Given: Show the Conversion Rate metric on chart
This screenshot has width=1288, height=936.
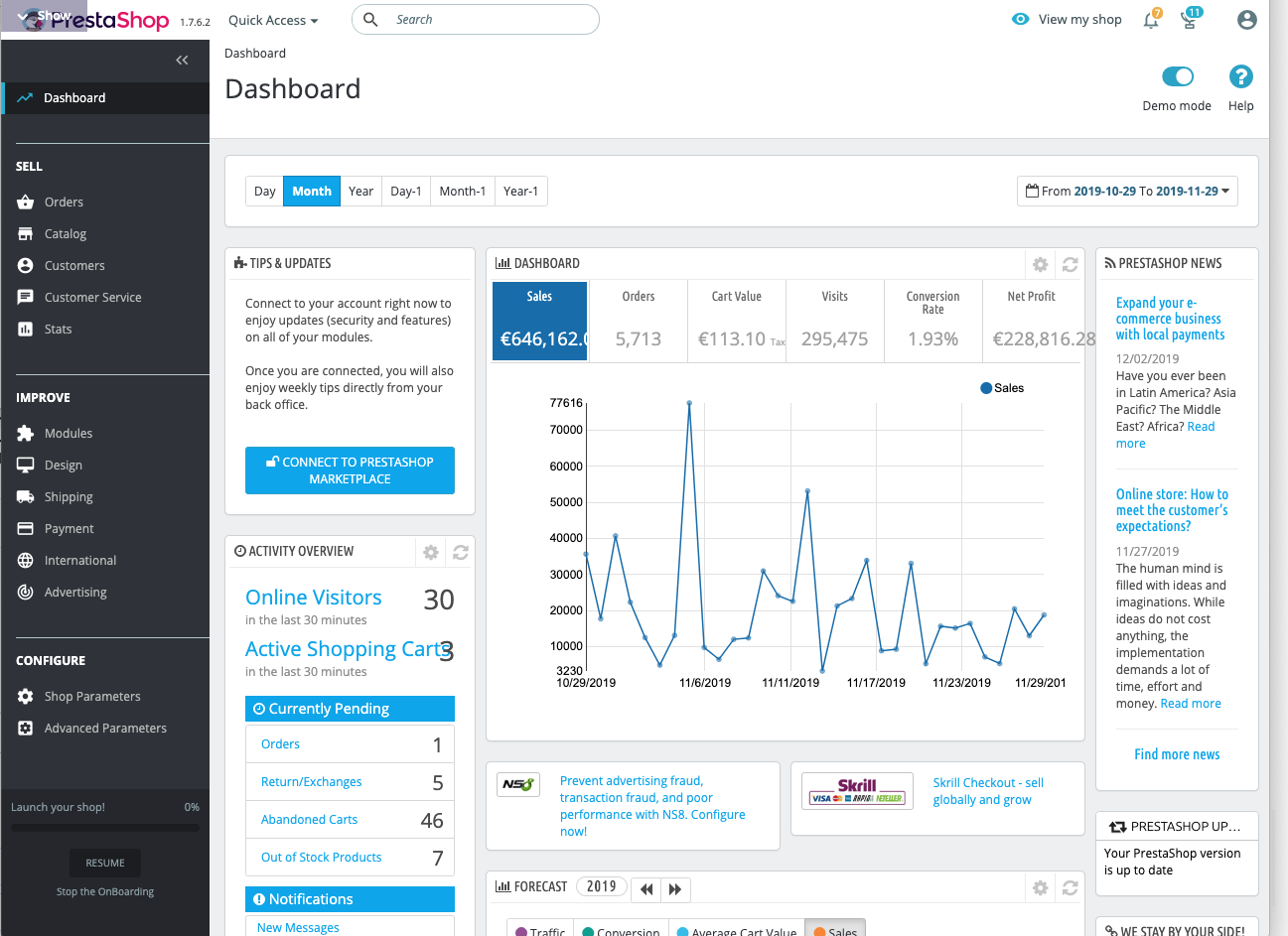Looking at the screenshot, I should (x=933, y=320).
